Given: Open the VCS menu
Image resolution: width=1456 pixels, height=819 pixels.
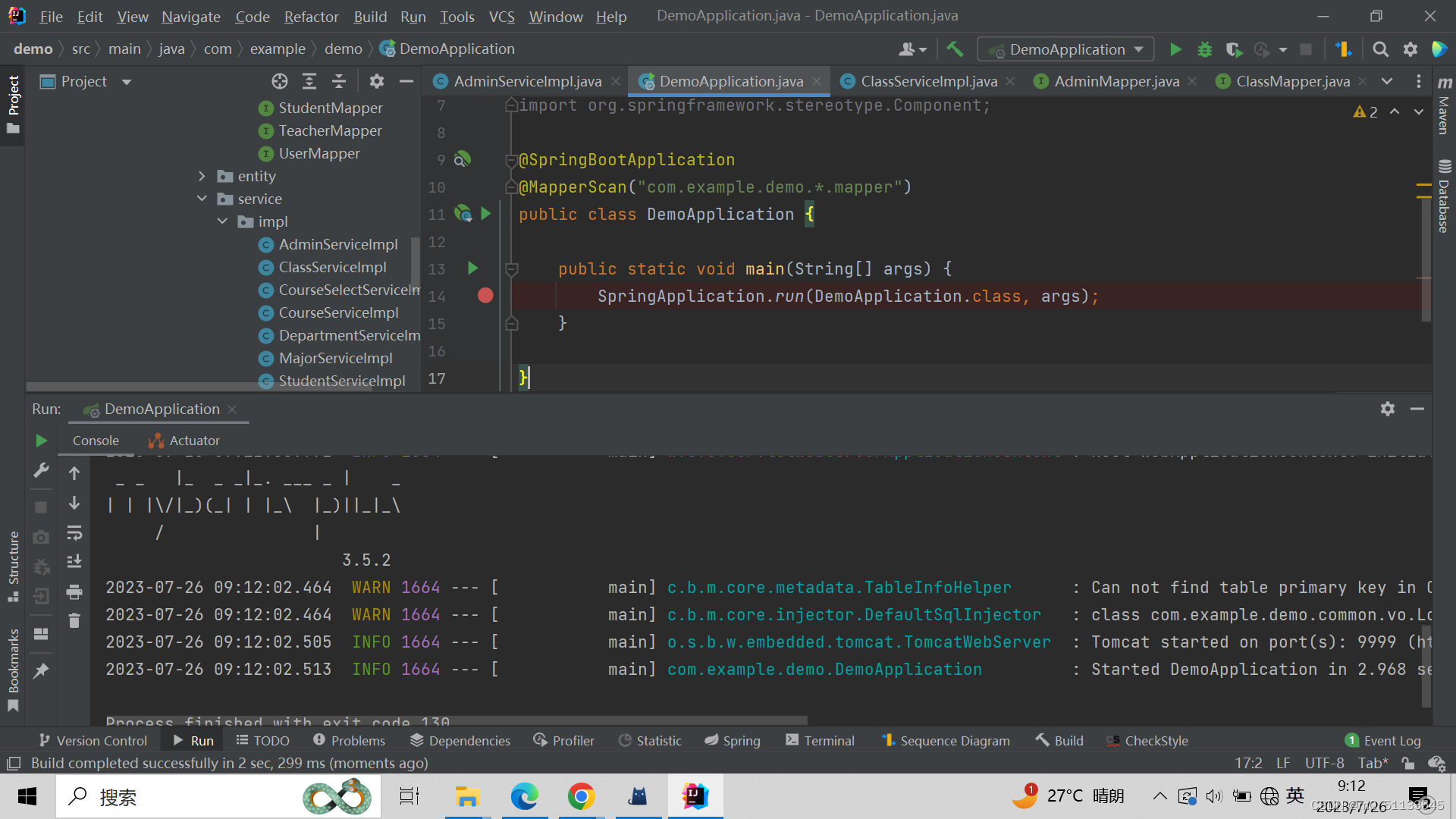Looking at the screenshot, I should pos(501,16).
